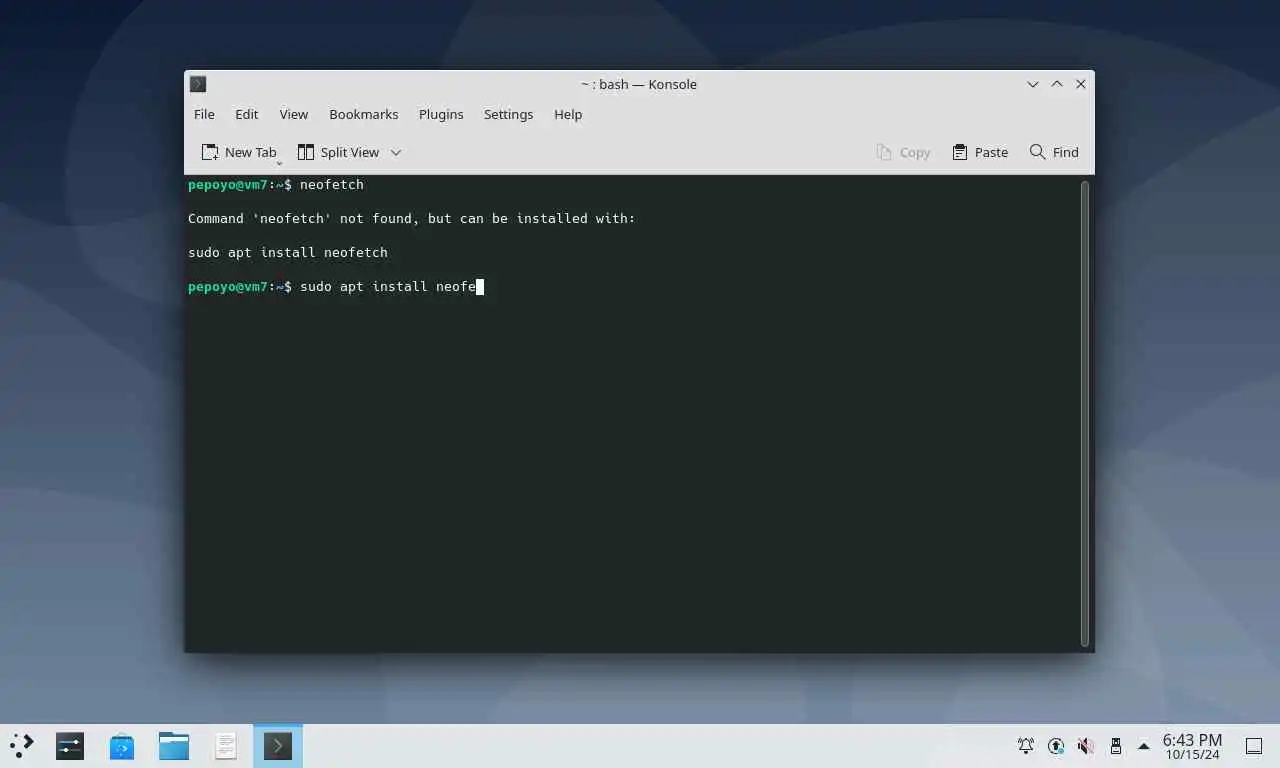Click the 'sudo apt install neofetch' suggestion line
This screenshot has width=1280, height=768.
(x=288, y=252)
